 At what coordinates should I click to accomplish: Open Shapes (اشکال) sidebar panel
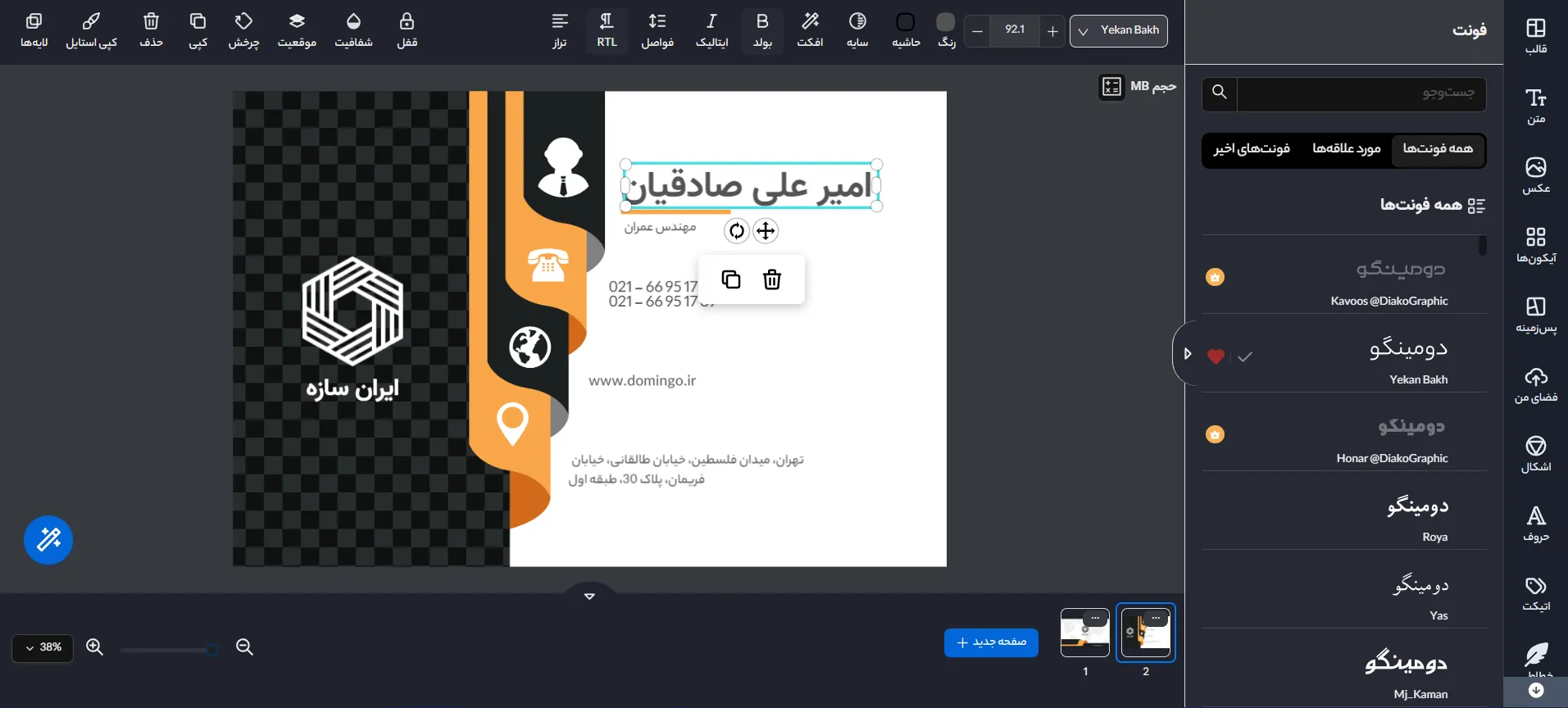click(1536, 454)
